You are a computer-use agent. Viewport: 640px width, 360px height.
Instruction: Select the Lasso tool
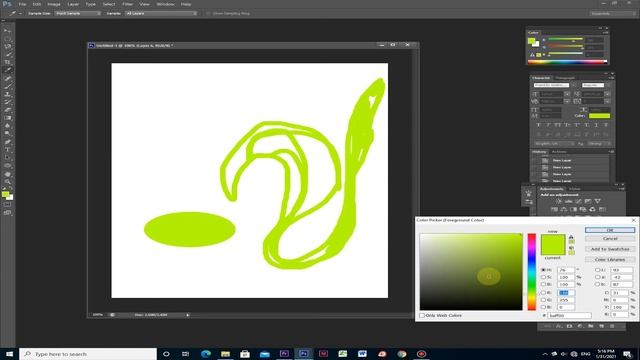7,47
